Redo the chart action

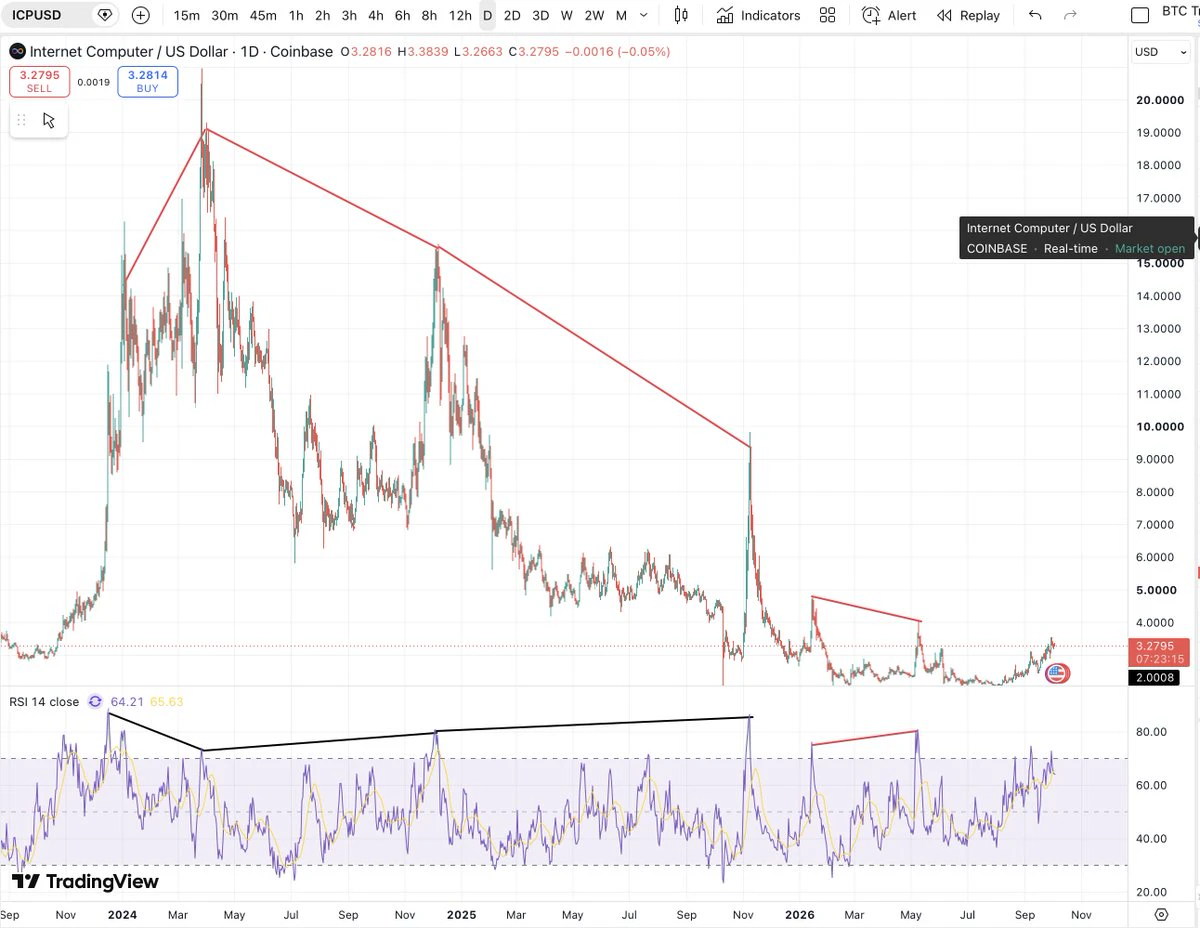tap(1070, 15)
